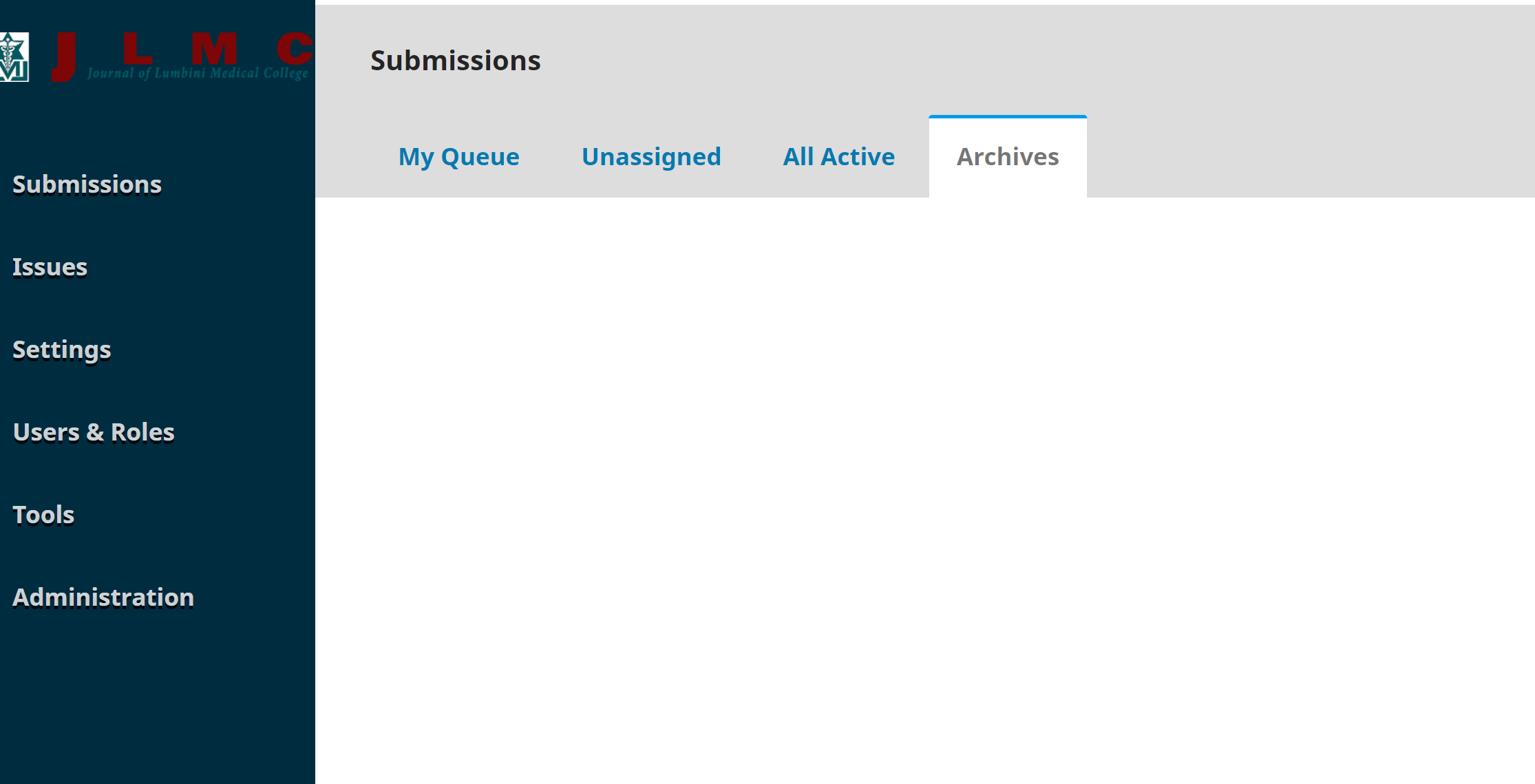This screenshot has height=784, width=1535.
Task: Switch to the Unassigned tab
Action: click(651, 157)
